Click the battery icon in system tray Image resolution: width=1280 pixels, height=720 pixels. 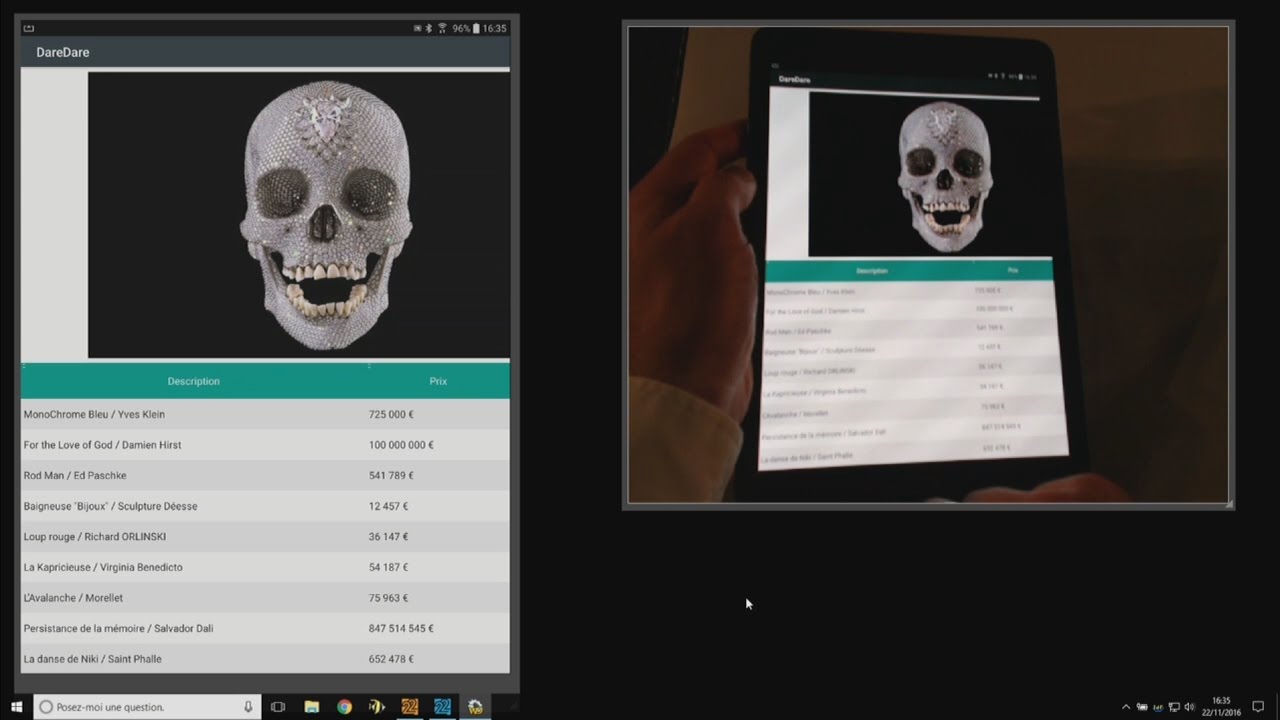pos(1142,707)
